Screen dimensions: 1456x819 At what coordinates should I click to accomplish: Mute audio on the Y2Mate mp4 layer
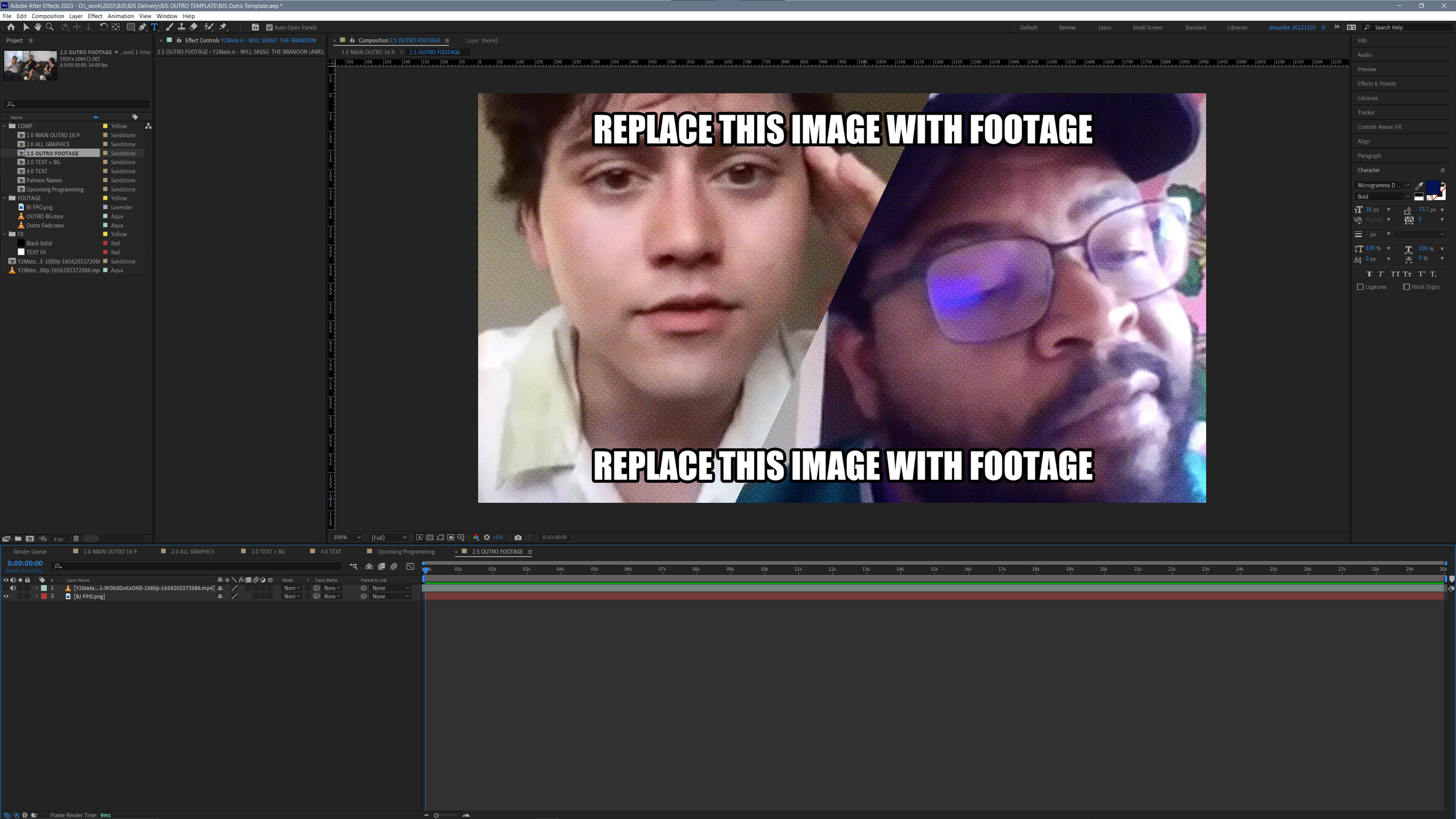click(13, 588)
